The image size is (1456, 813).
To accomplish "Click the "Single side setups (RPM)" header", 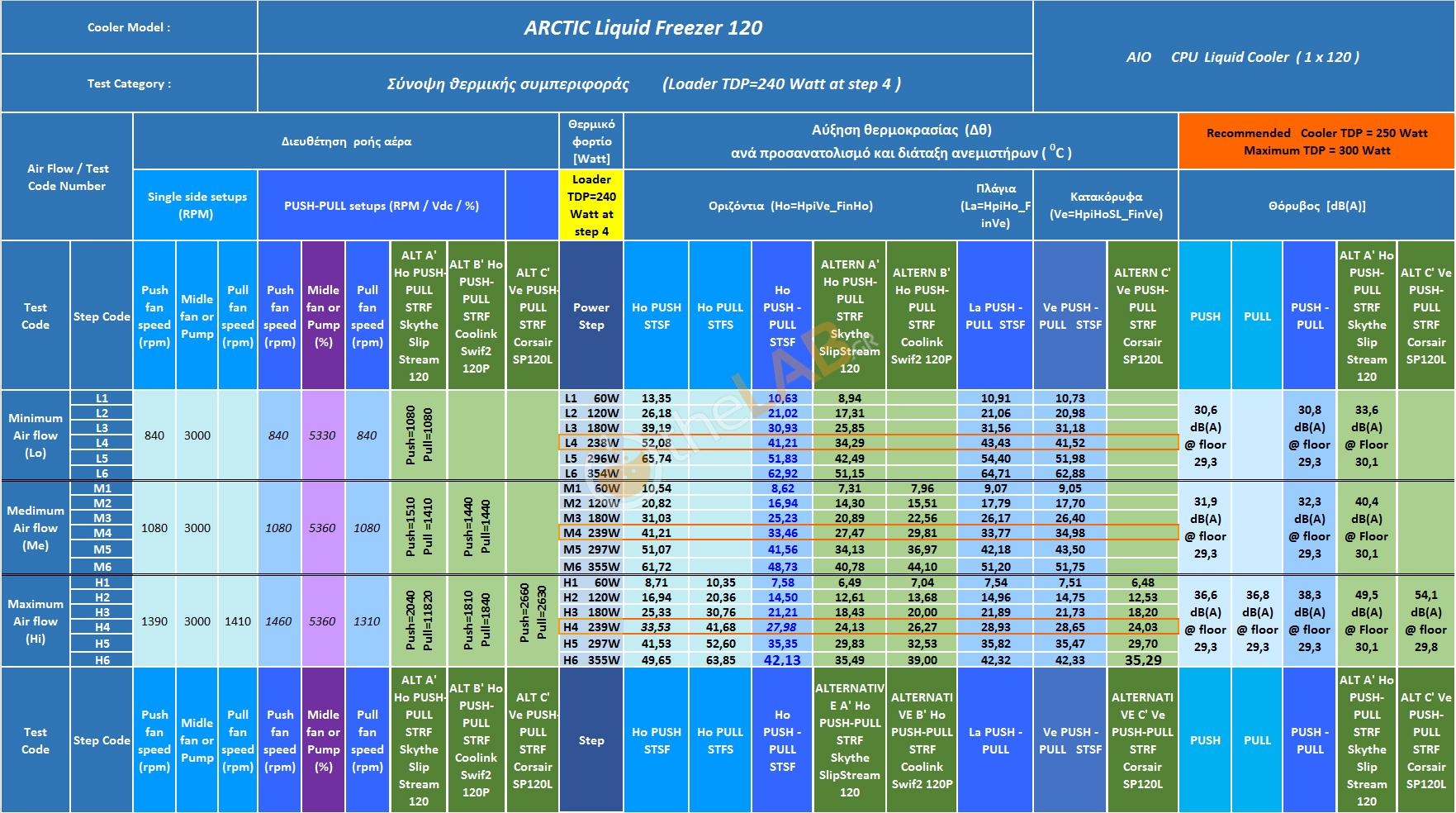I will pos(196,205).
